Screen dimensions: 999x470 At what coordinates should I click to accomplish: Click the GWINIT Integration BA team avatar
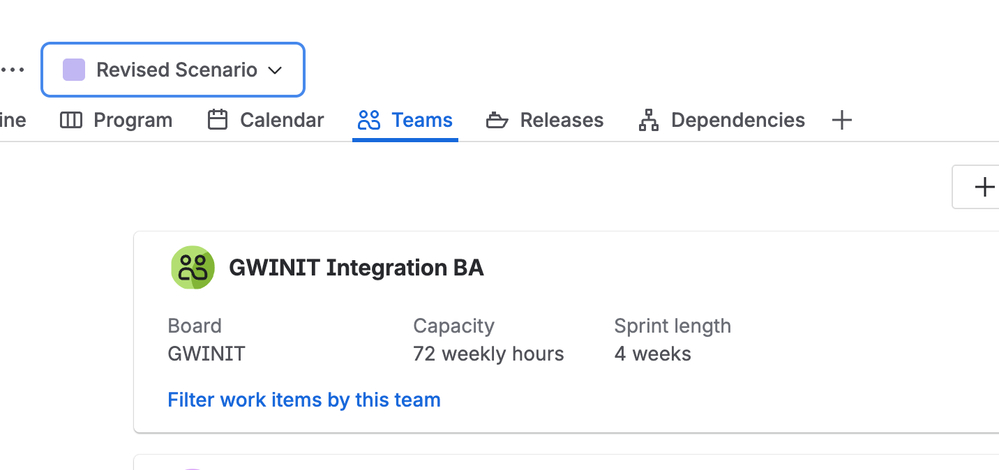tap(192, 267)
